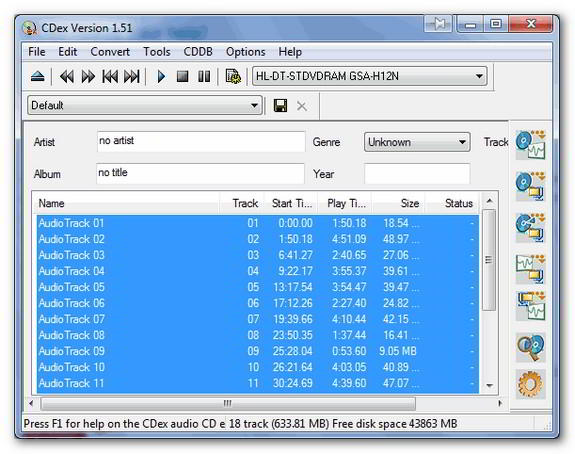575x454 pixels.
Task: Click the vertical scrollbar thumb of track list
Action: click(489, 260)
